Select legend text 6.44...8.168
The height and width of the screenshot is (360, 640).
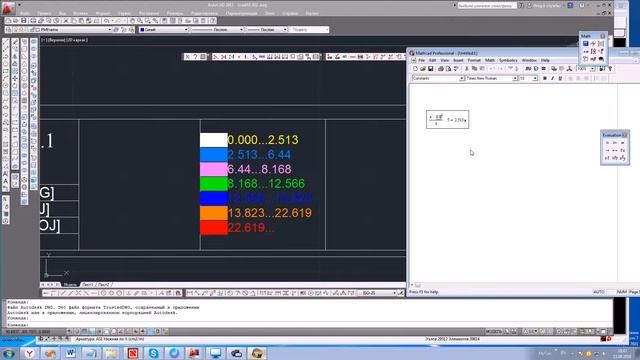coord(259,169)
